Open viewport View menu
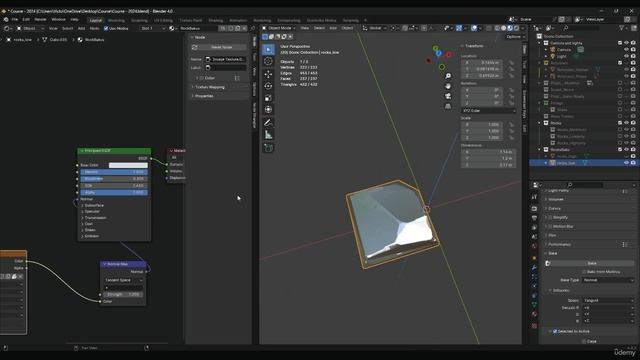The height and width of the screenshot is (360, 640). click(x=305, y=28)
